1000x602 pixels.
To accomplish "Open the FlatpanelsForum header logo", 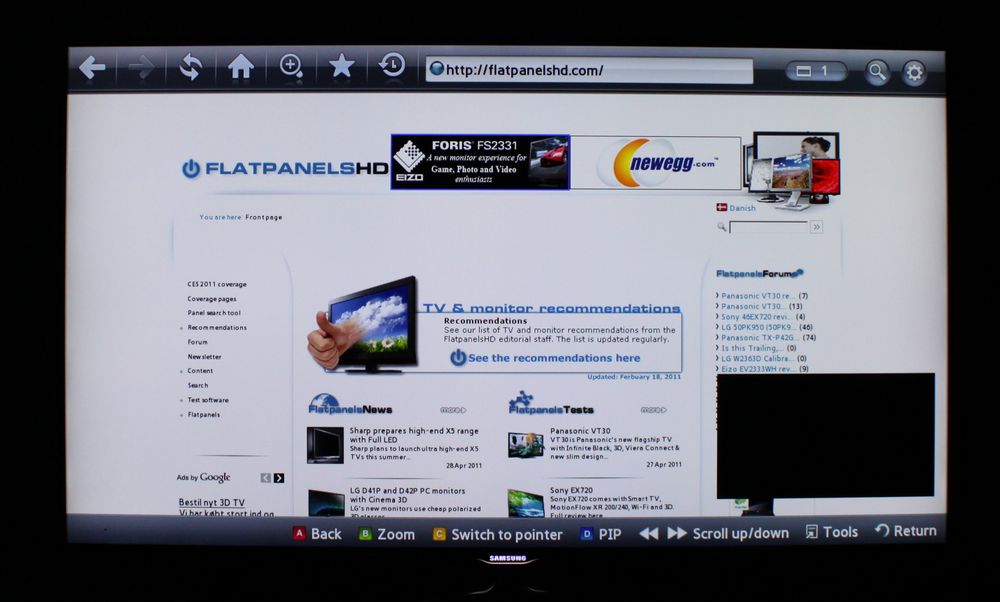I will coord(760,274).
